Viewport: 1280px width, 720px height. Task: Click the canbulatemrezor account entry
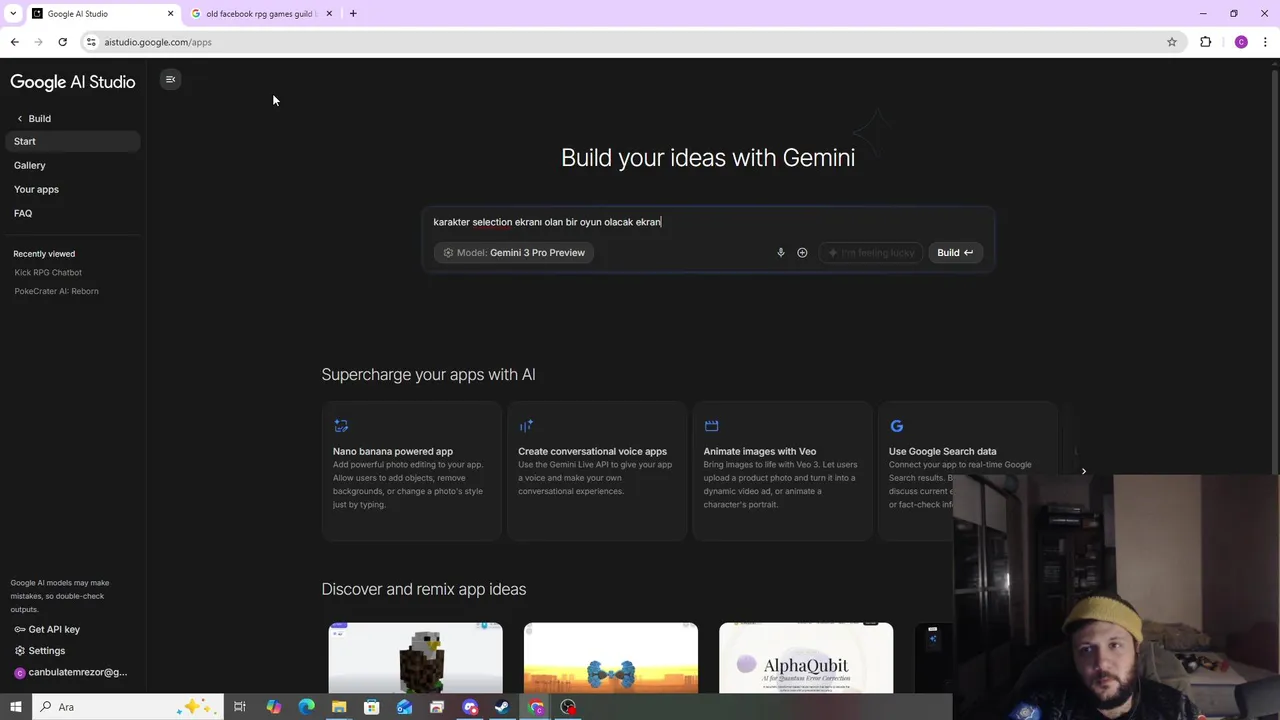point(70,672)
